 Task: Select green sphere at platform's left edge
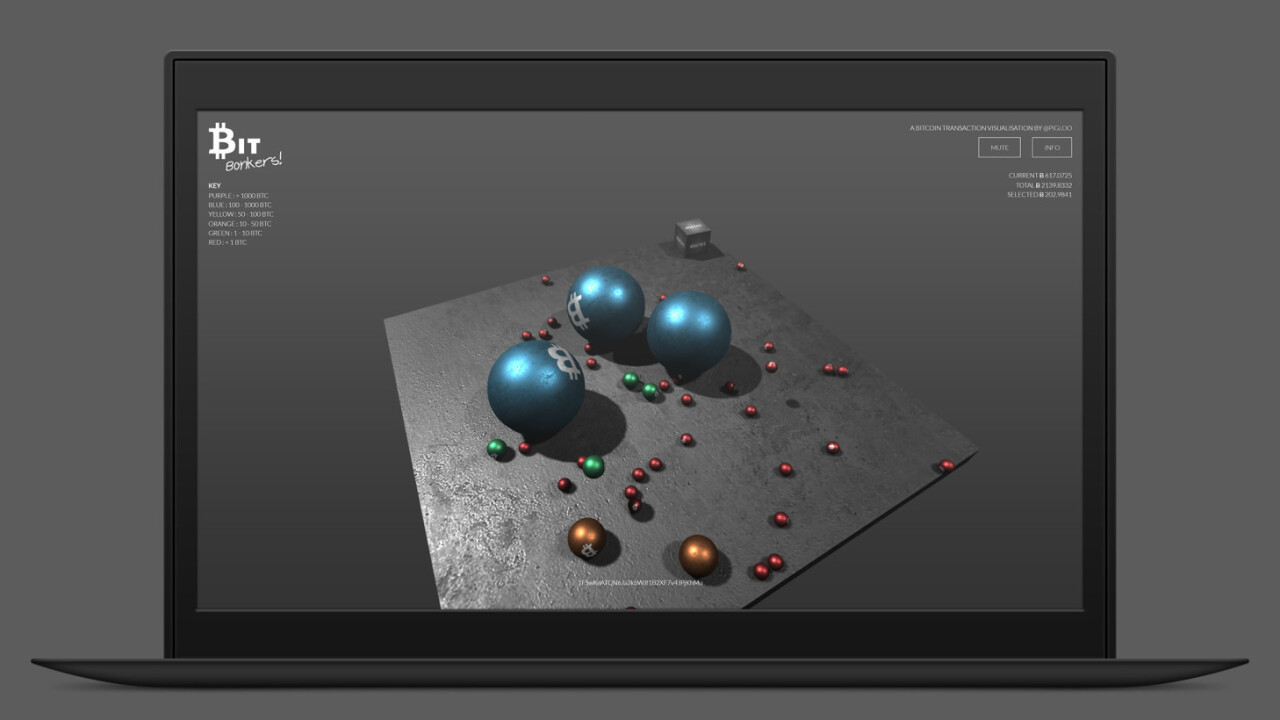[x=496, y=448]
